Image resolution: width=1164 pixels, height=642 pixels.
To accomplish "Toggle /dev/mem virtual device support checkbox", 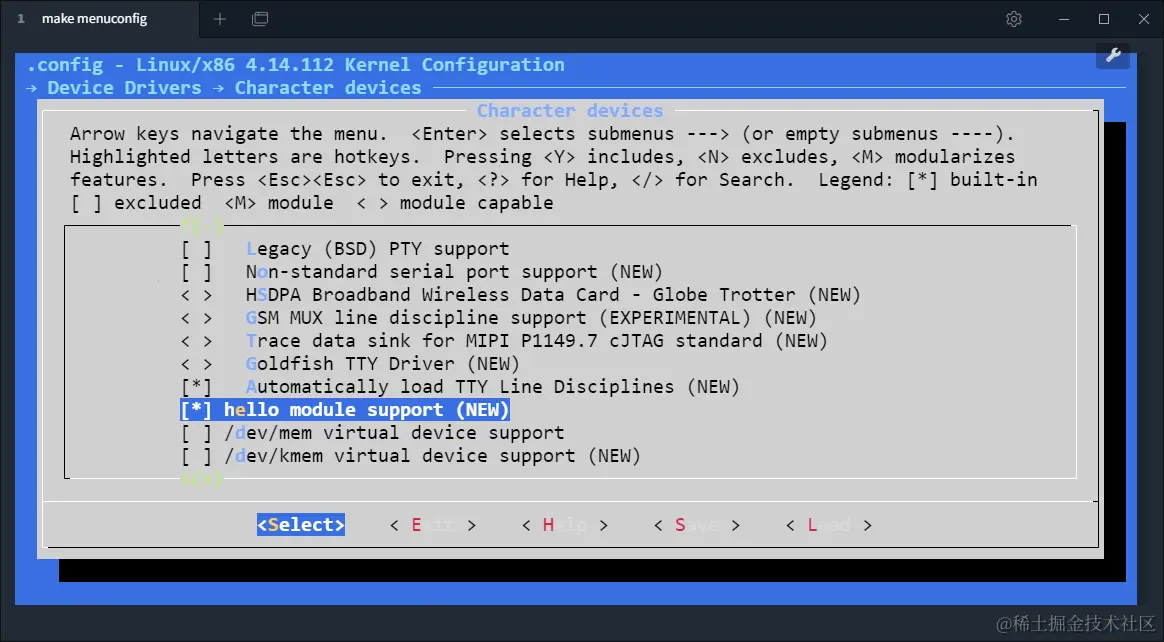I will click(x=197, y=433).
